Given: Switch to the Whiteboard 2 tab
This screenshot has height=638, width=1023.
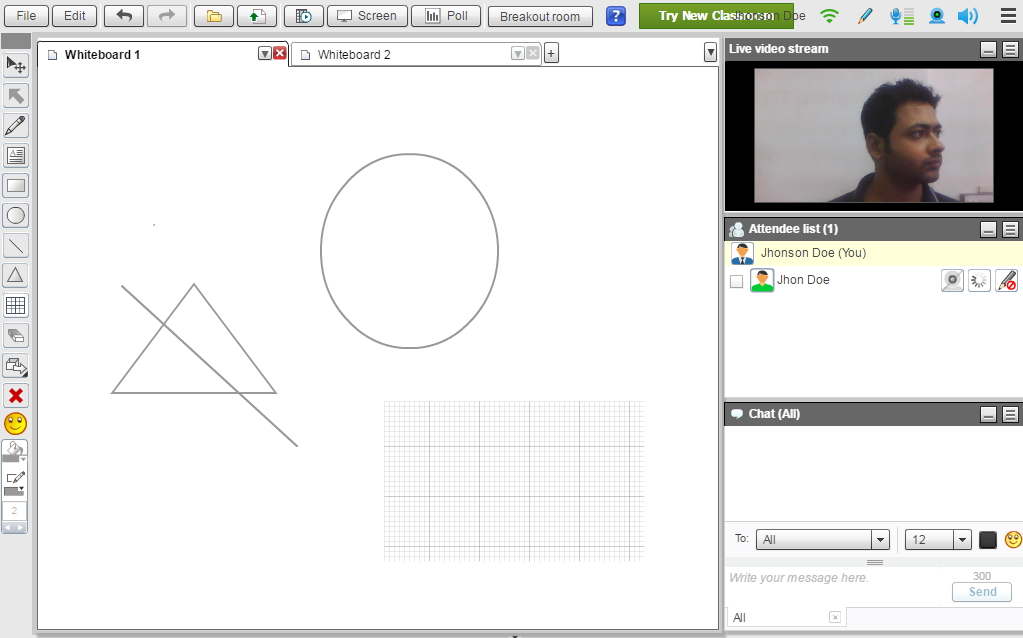Looking at the screenshot, I should tap(354, 55).
